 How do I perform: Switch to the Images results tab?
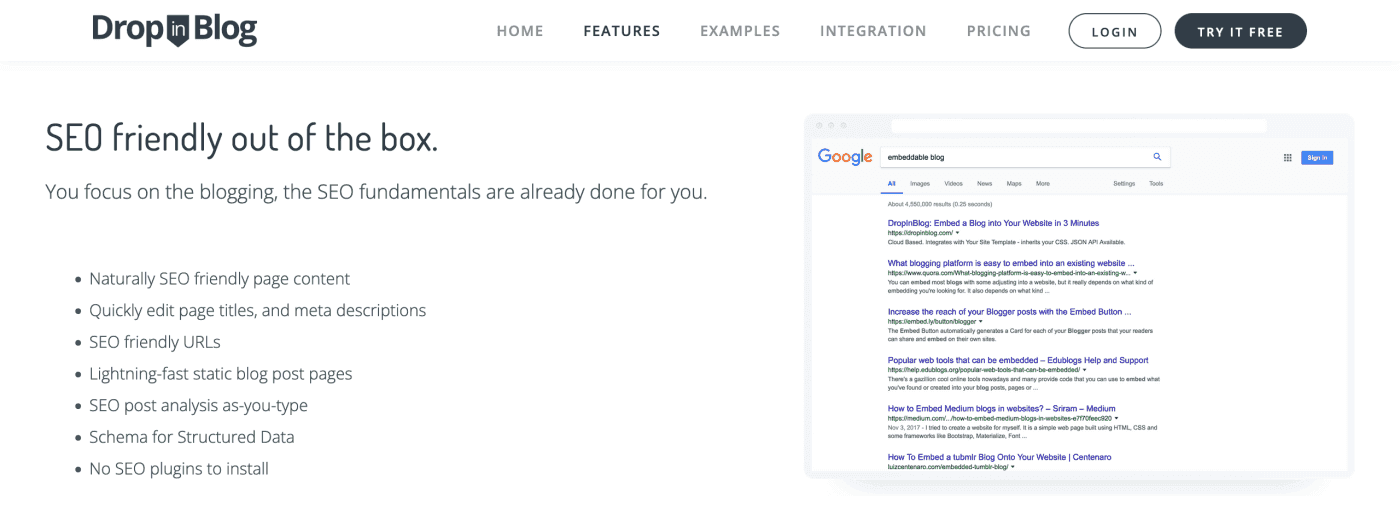click(920, 184)
